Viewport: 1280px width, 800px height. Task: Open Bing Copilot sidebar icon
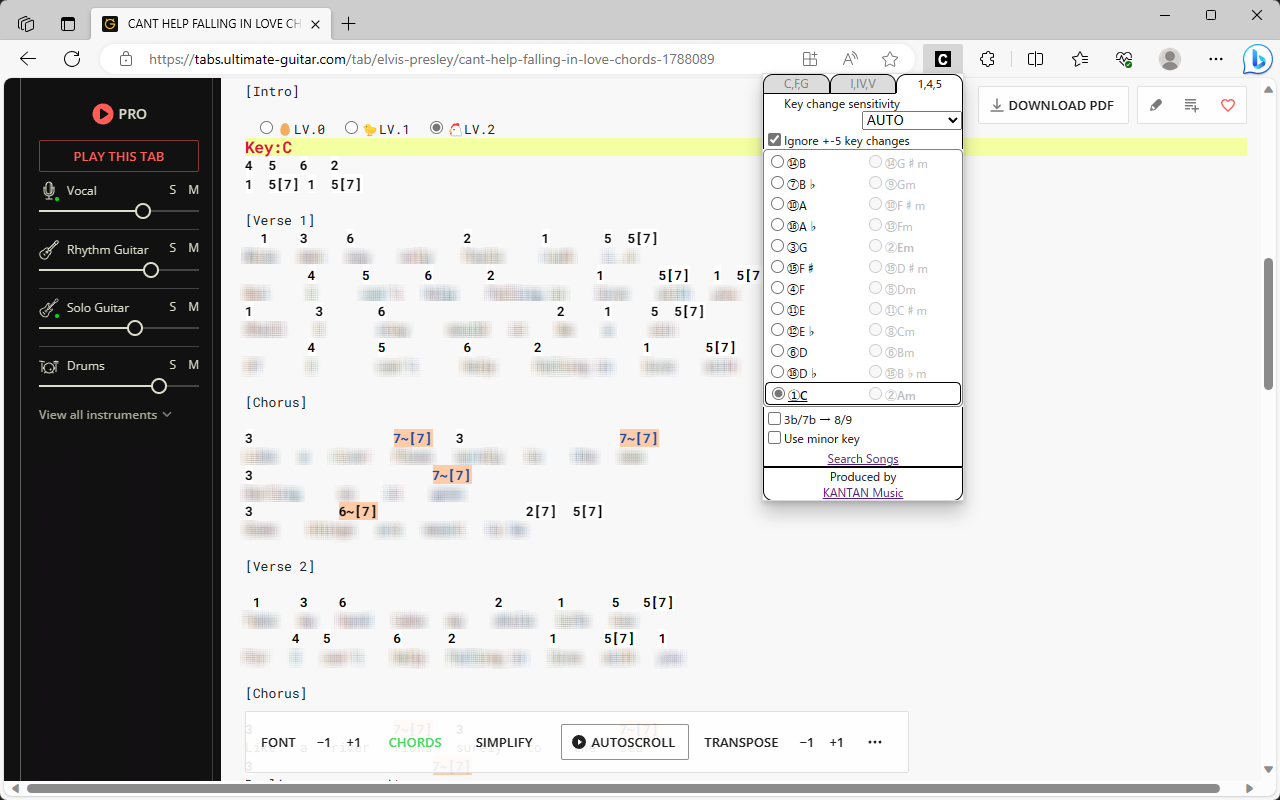click(1257, 59)
